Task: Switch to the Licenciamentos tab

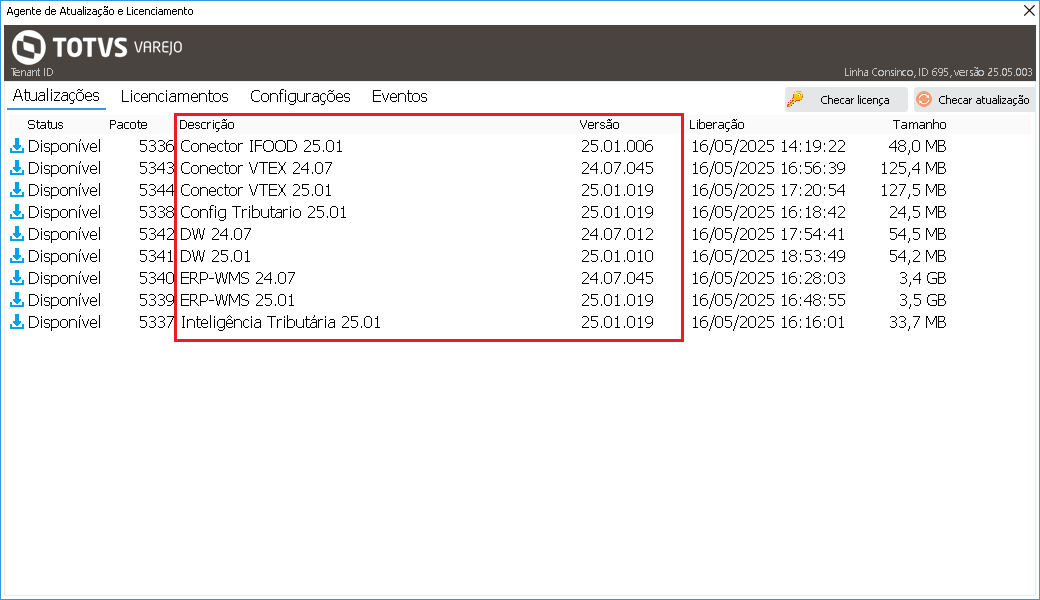Action: point(174,96)
